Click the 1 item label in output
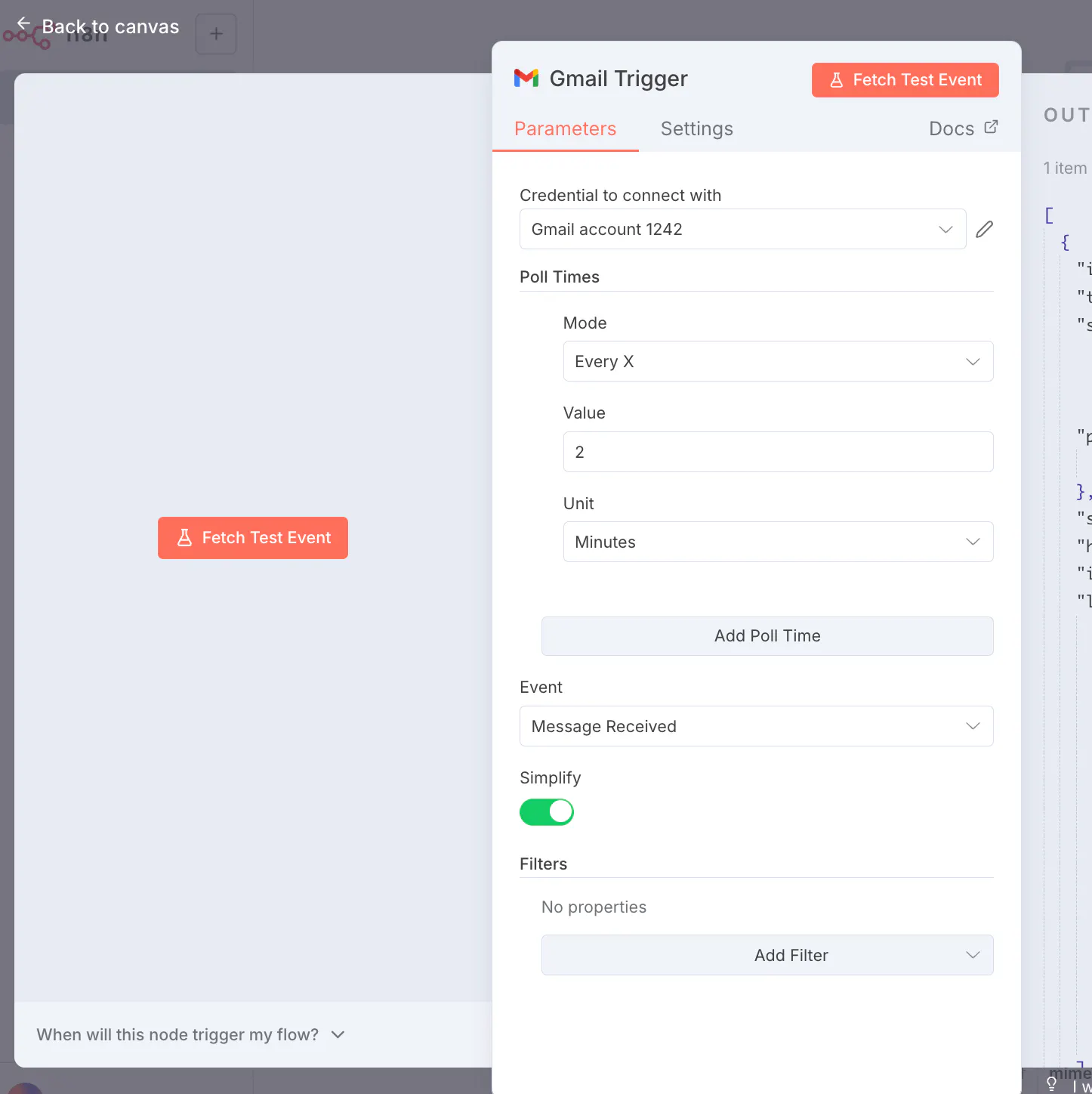 click(1065, 168)
